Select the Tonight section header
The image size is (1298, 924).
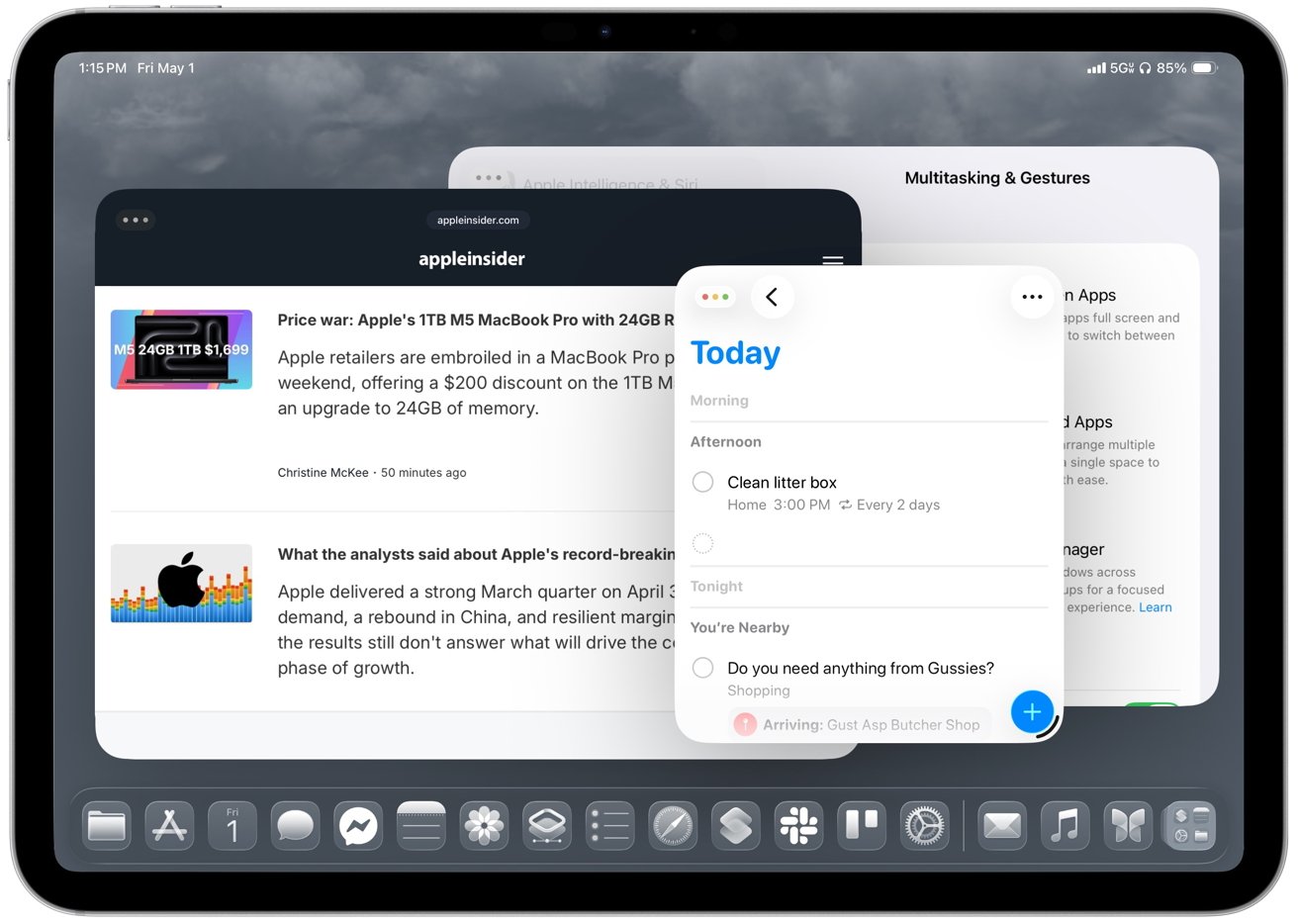pyautogui.click(x=716, y=587)
